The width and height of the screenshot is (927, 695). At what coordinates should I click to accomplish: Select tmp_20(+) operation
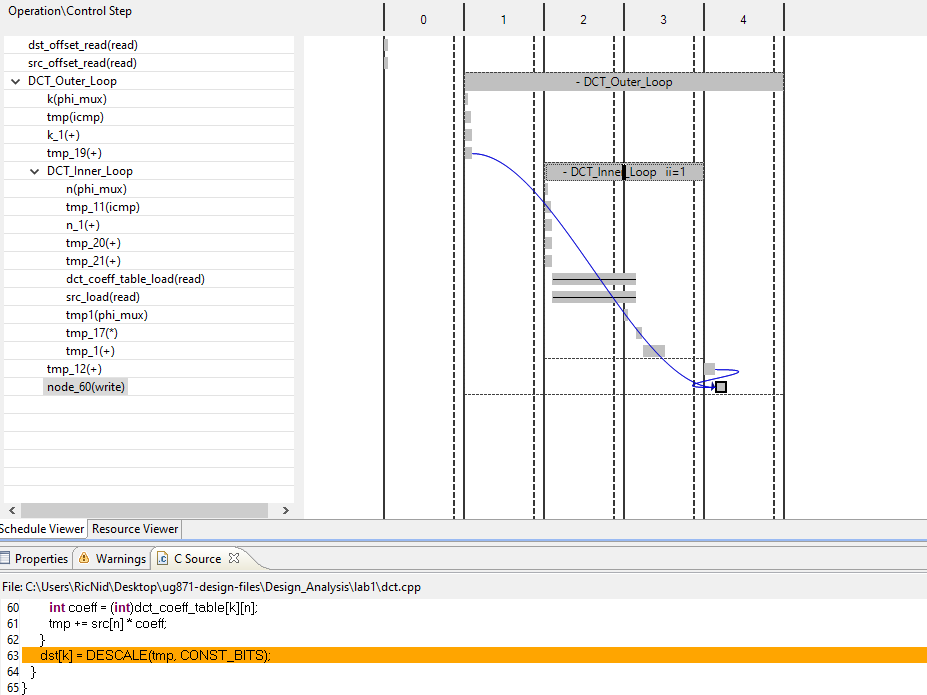tap(93, 243)
